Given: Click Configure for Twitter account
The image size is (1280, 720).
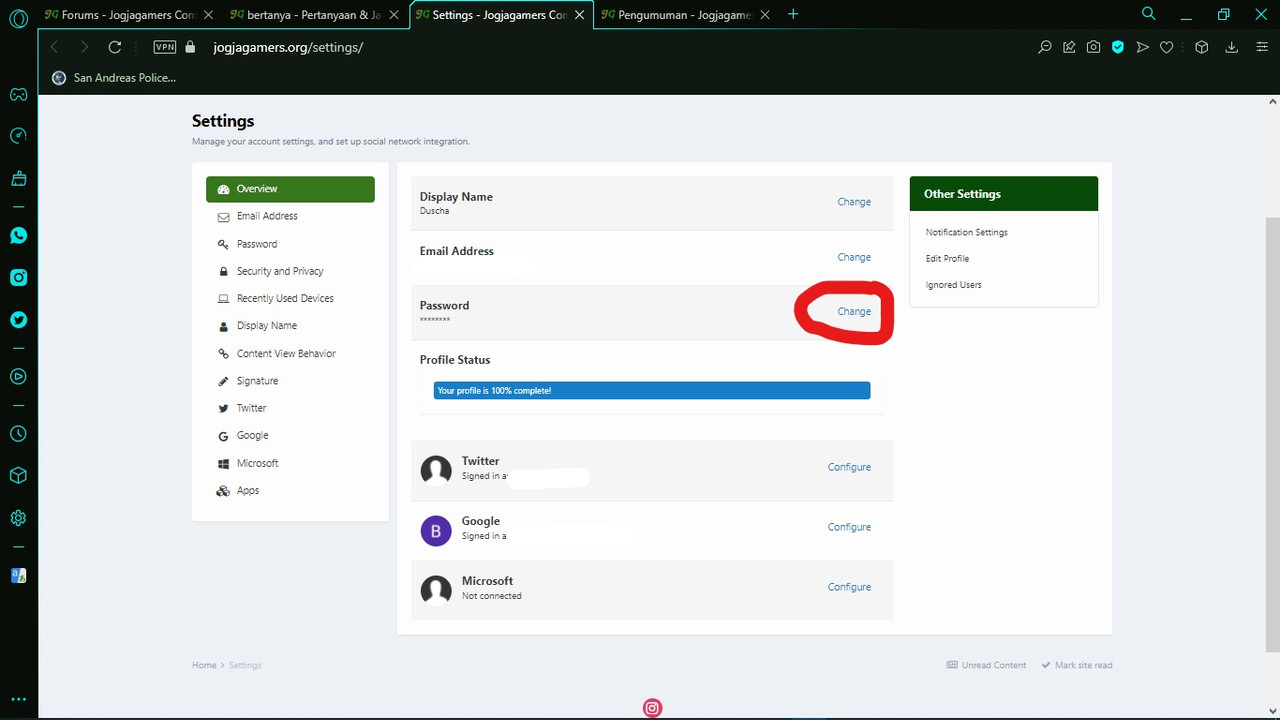Looking at the screenshot, I should point(849,467).
